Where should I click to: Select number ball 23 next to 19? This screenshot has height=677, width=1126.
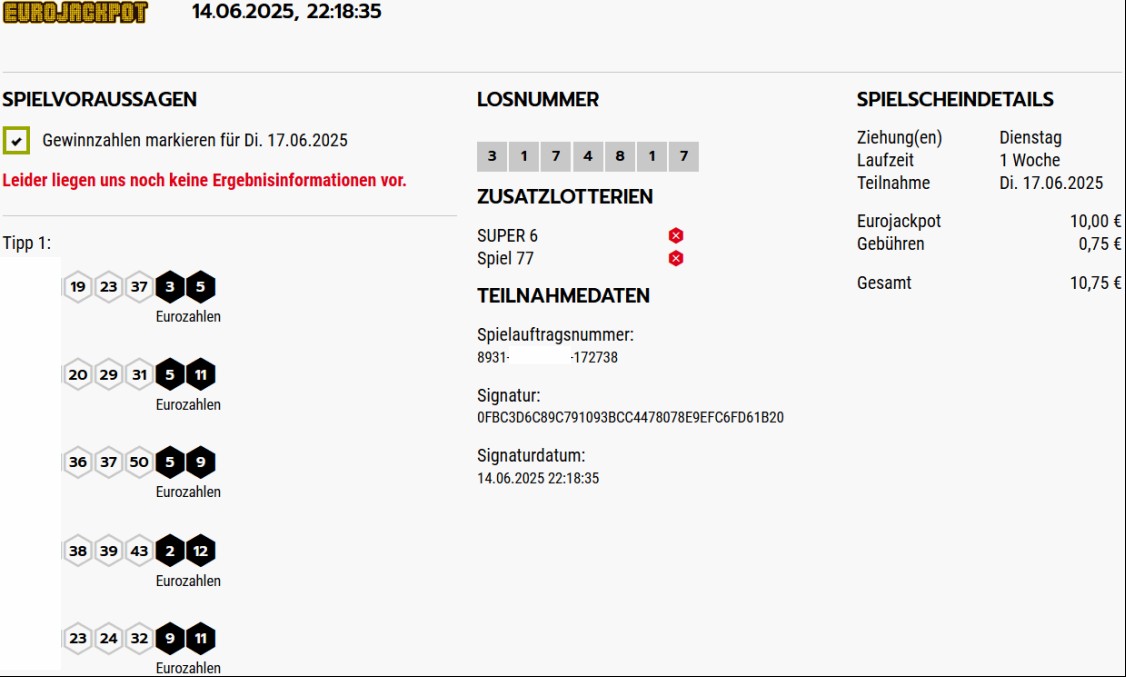tap(108, 287)
